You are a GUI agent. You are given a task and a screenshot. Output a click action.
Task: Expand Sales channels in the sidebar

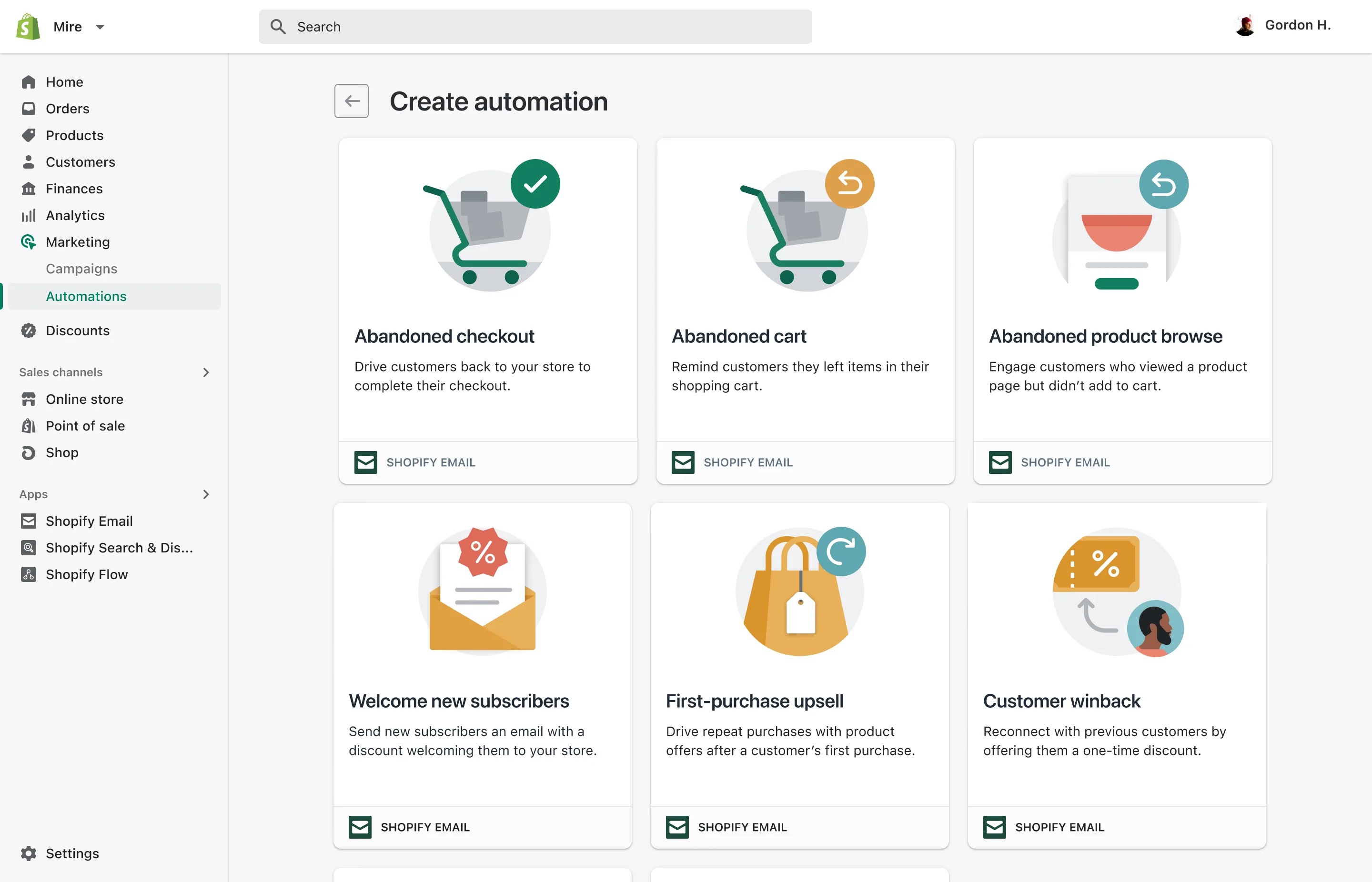(206, 371)
